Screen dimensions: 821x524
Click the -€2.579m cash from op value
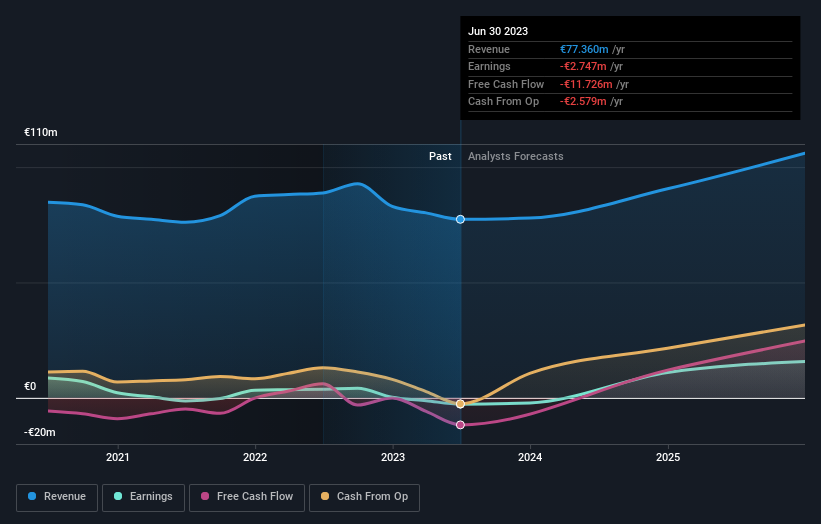point(583,102)
